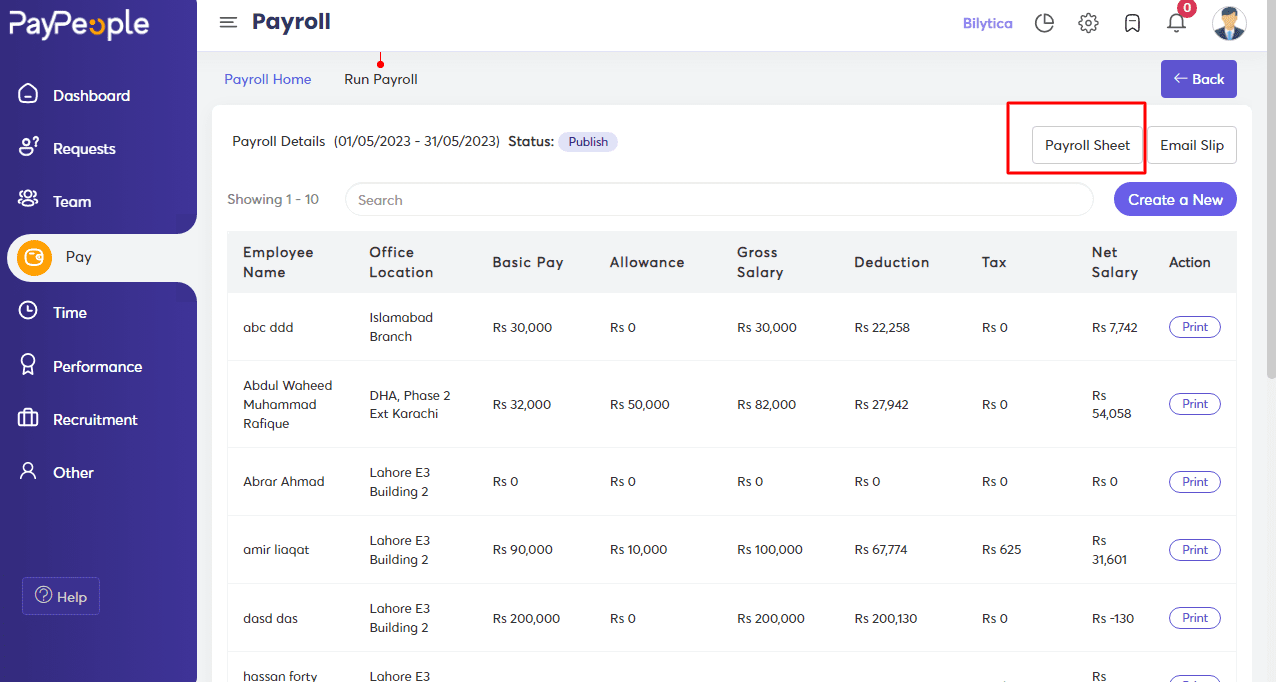Click the user profile avatar

[x=1228, y=23]
